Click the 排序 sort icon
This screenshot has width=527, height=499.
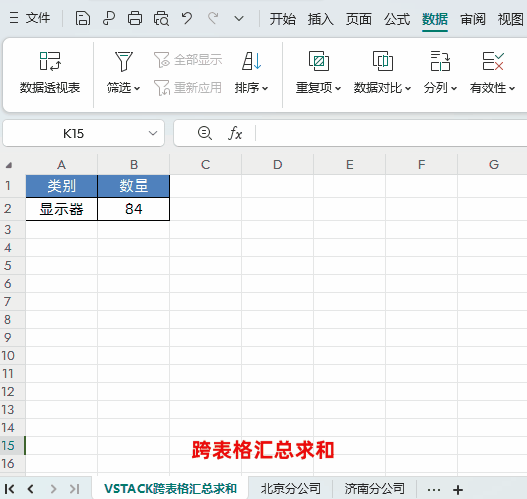(x=251, y=61)
